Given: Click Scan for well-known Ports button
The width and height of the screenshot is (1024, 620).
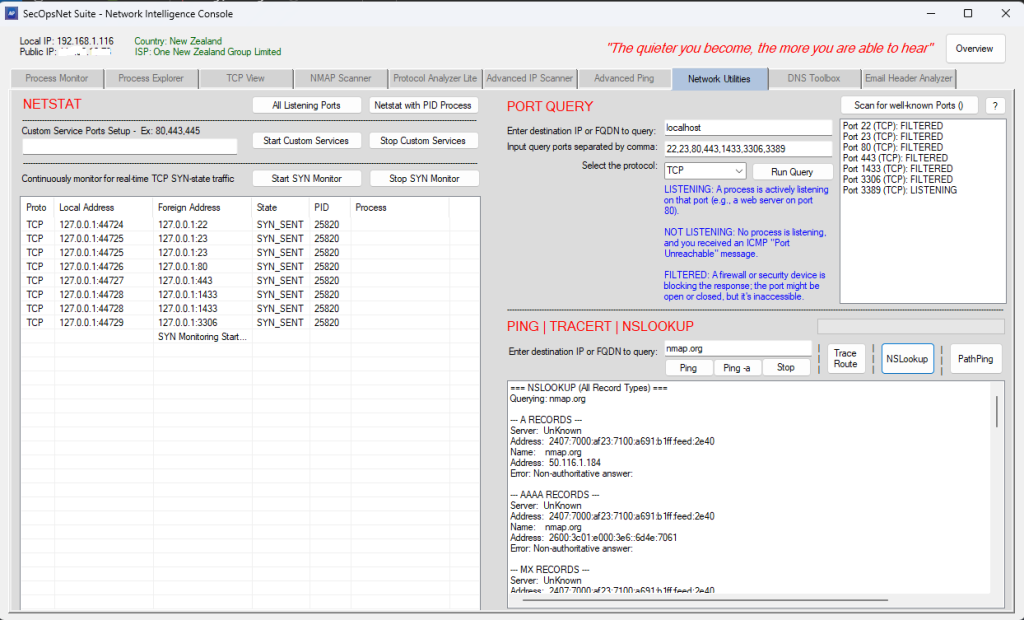Looking at the screenshot, I should [909, 105].
